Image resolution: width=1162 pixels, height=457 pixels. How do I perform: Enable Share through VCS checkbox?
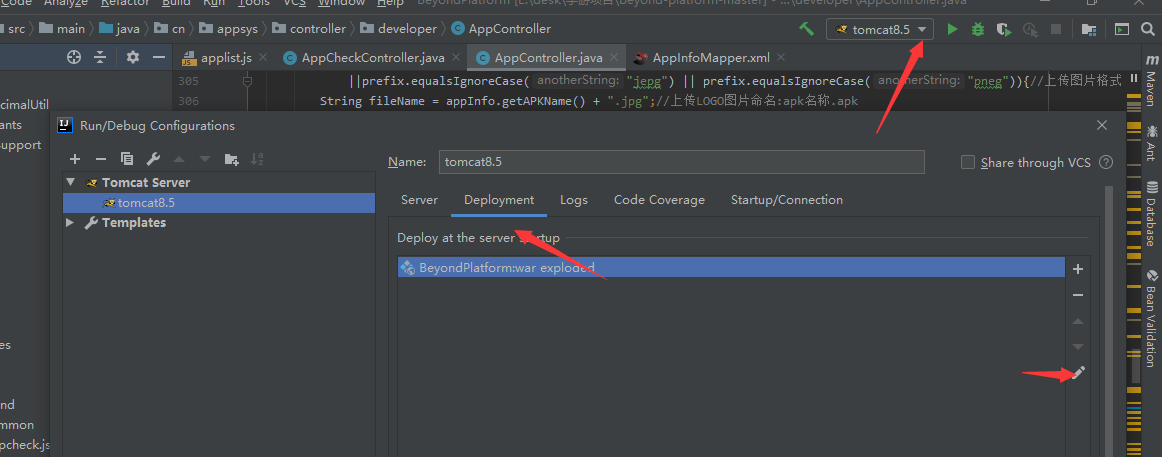point(967,162)
